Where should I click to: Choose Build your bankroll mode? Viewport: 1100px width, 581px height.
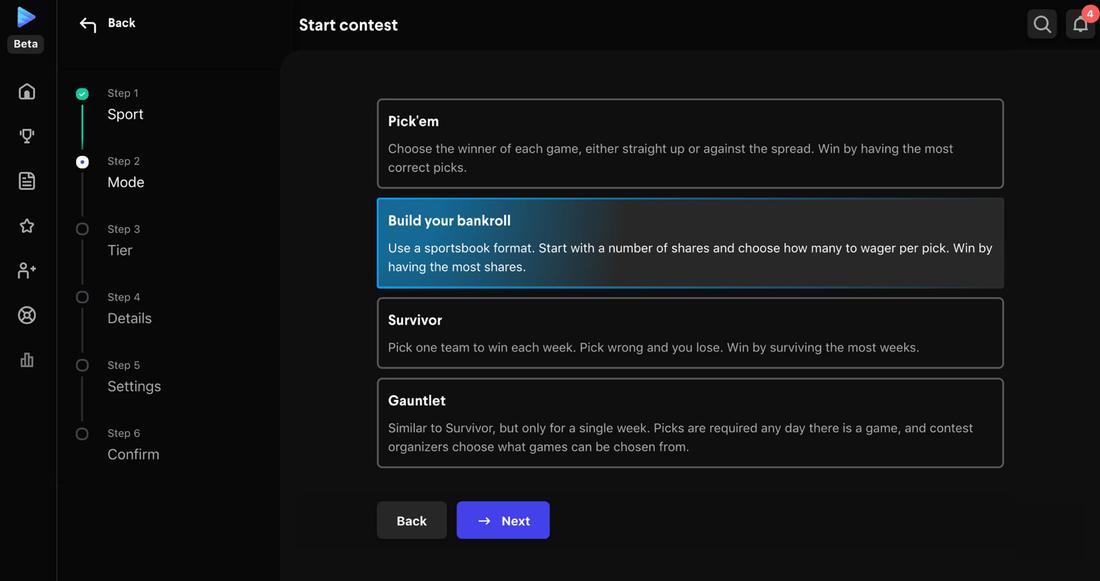(689, 242)
